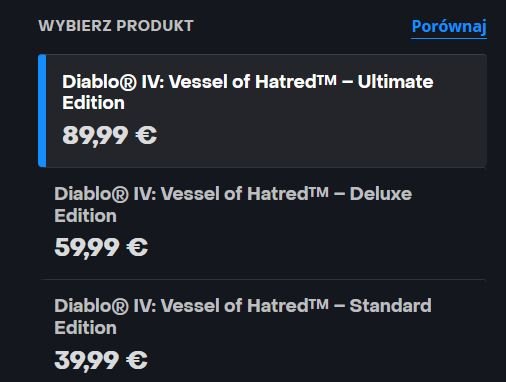Click the WYBIERZ PRODUKT heading
This screenshot has width=506, height=382.
pyautogui.click(x=116, y=26)
